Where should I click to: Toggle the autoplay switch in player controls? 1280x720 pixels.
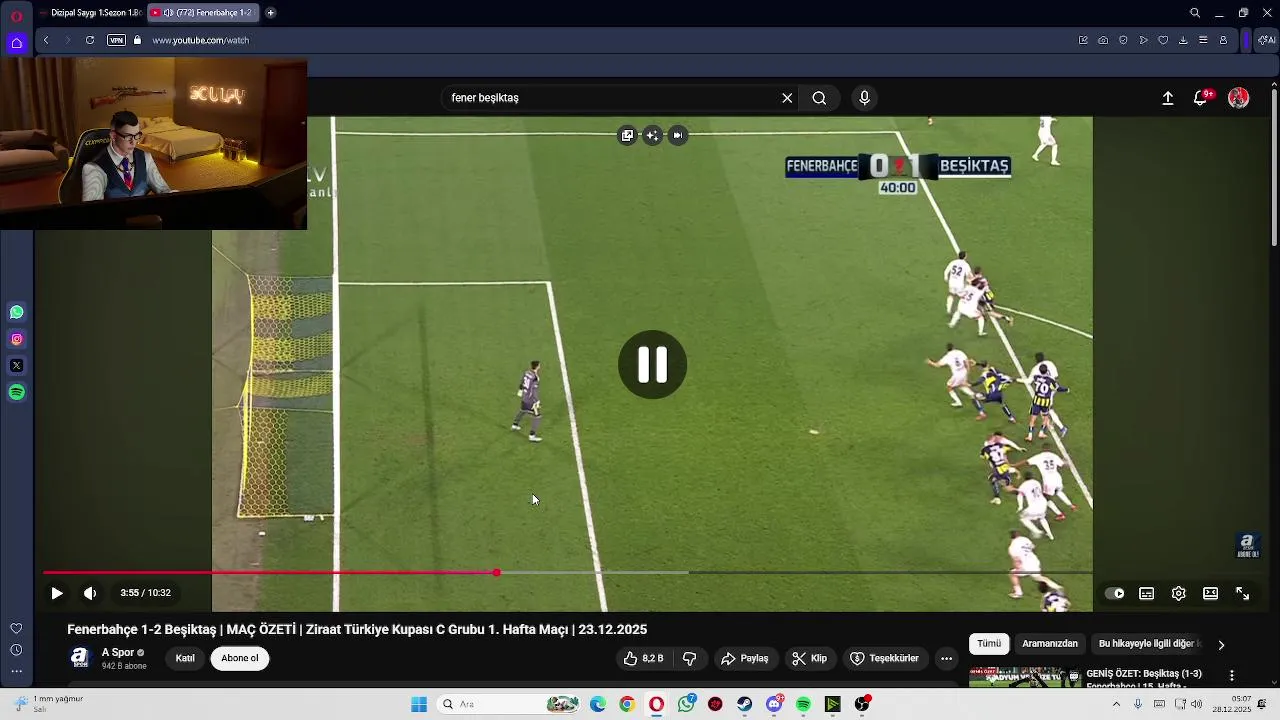click(x=1114, y=593)
